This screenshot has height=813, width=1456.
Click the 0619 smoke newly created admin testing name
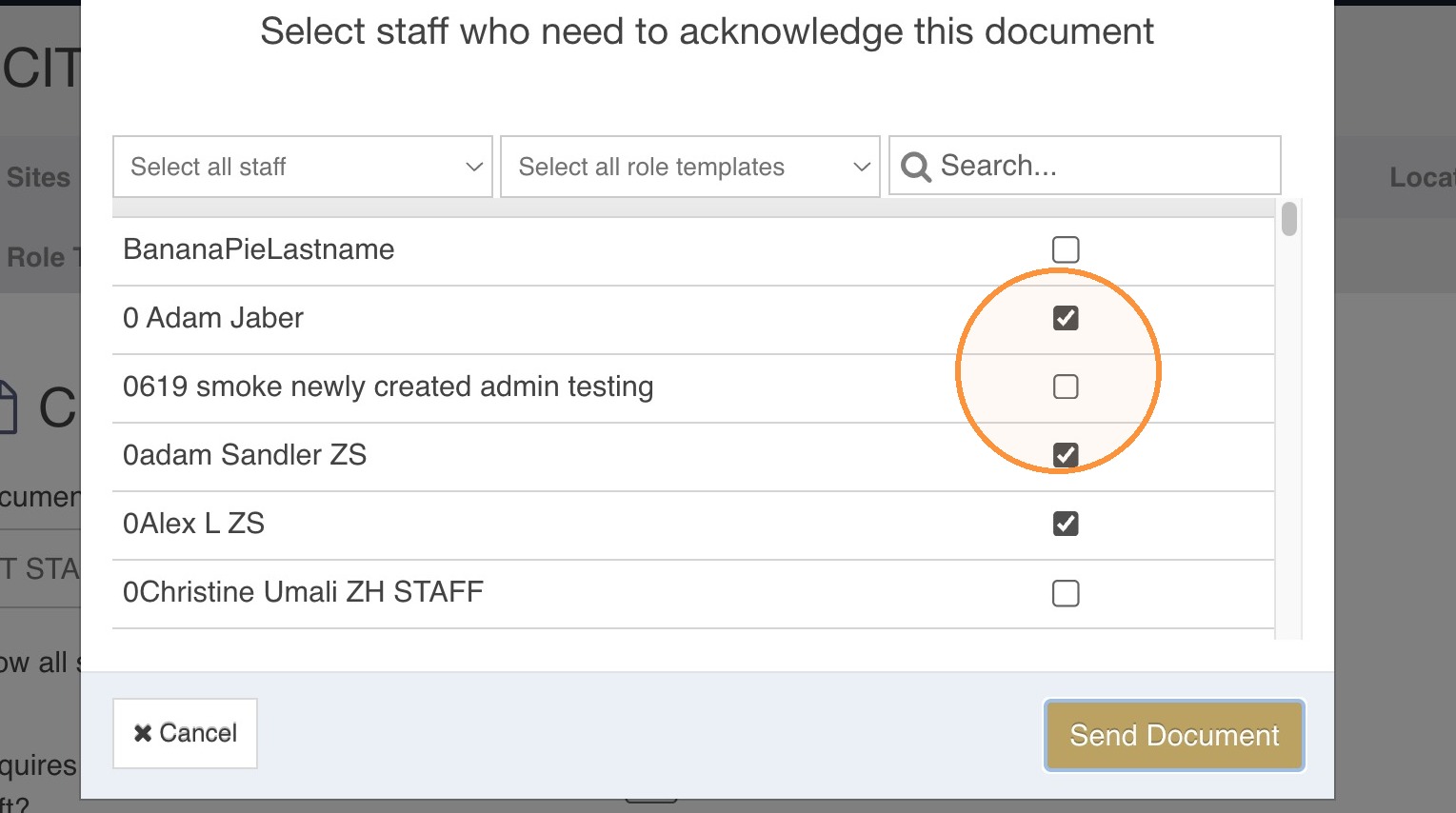pos(389,387)
